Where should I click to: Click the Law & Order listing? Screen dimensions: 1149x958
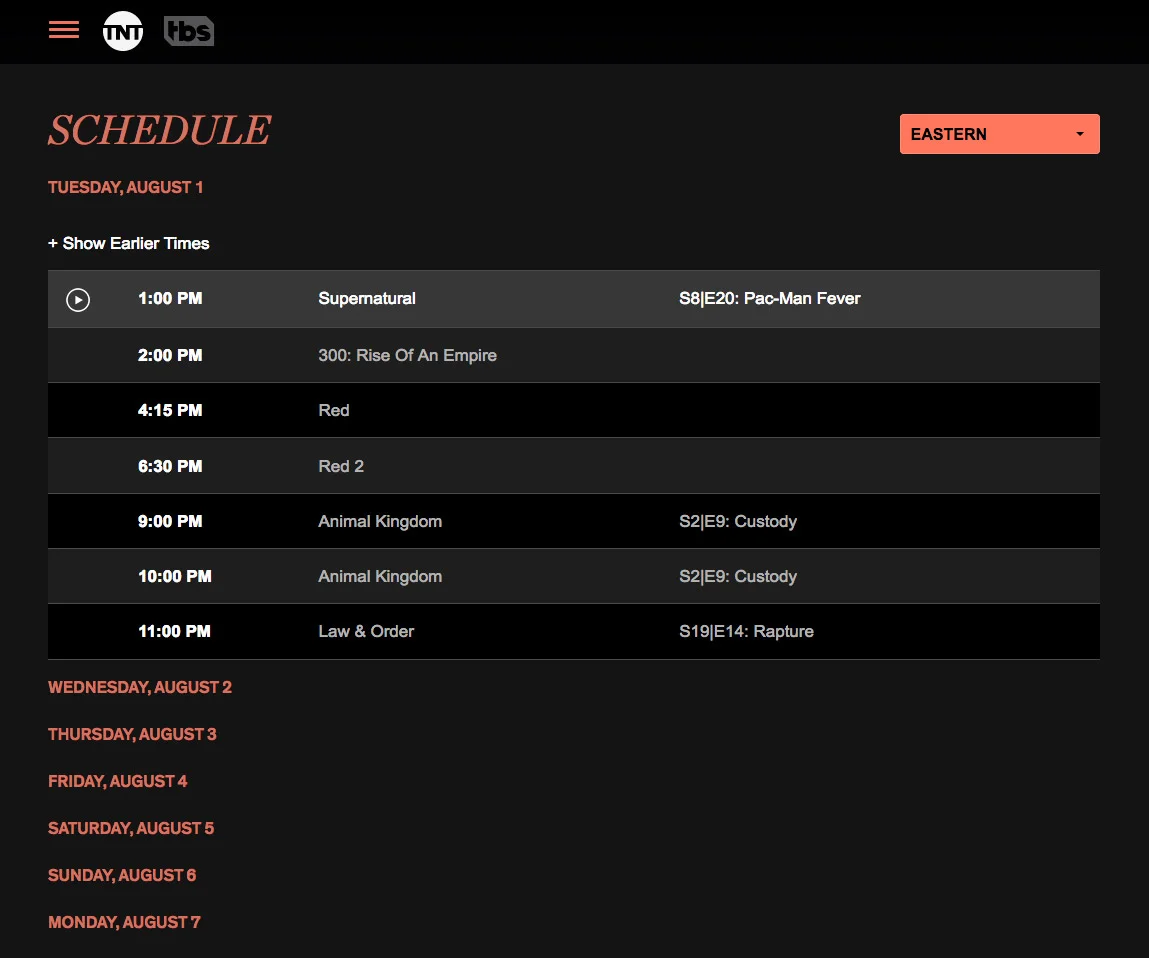pos(366,631)
